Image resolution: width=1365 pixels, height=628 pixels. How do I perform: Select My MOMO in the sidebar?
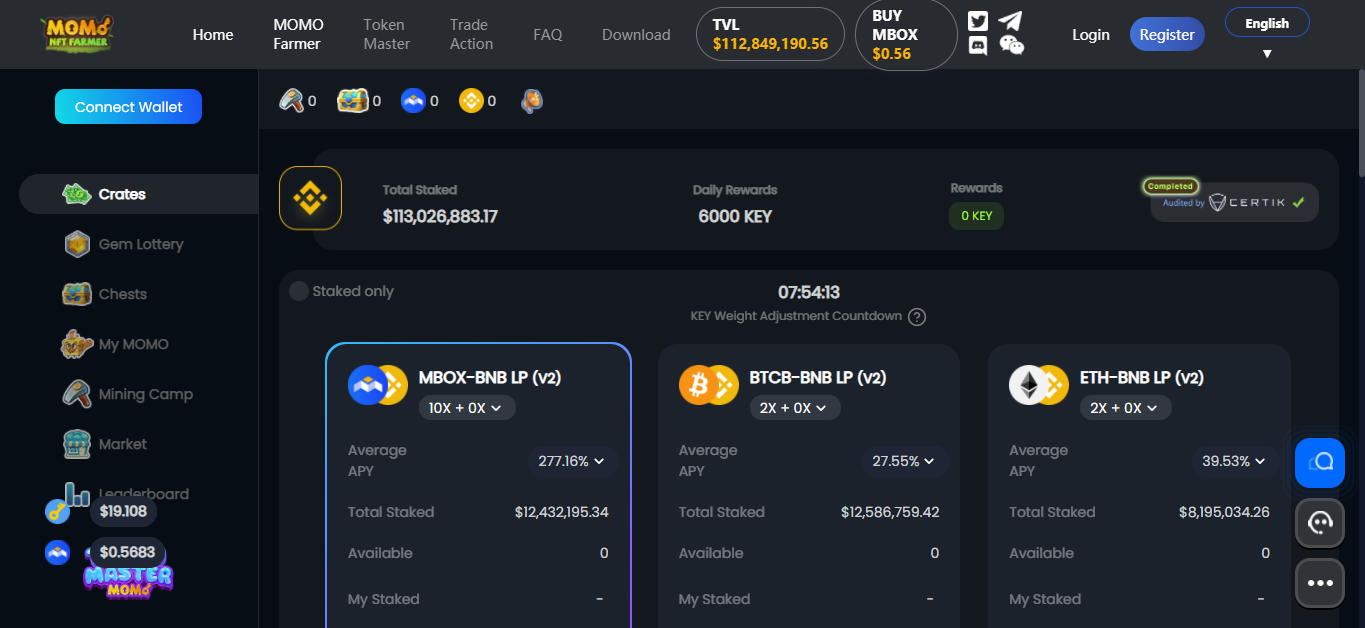tap(138, 344)
